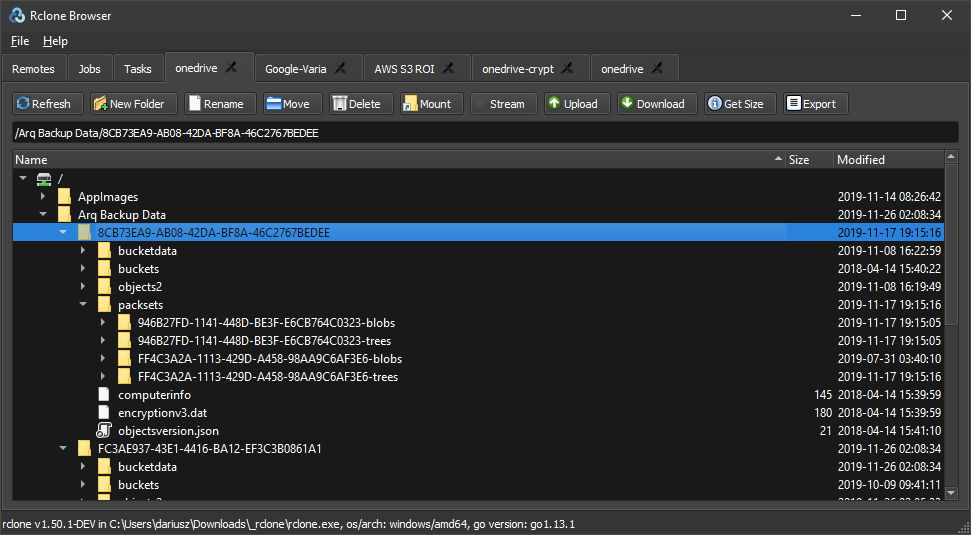The width and height of the screenshot is (971, 535).
Task: Click the Upload button
Action: point(577,104)
